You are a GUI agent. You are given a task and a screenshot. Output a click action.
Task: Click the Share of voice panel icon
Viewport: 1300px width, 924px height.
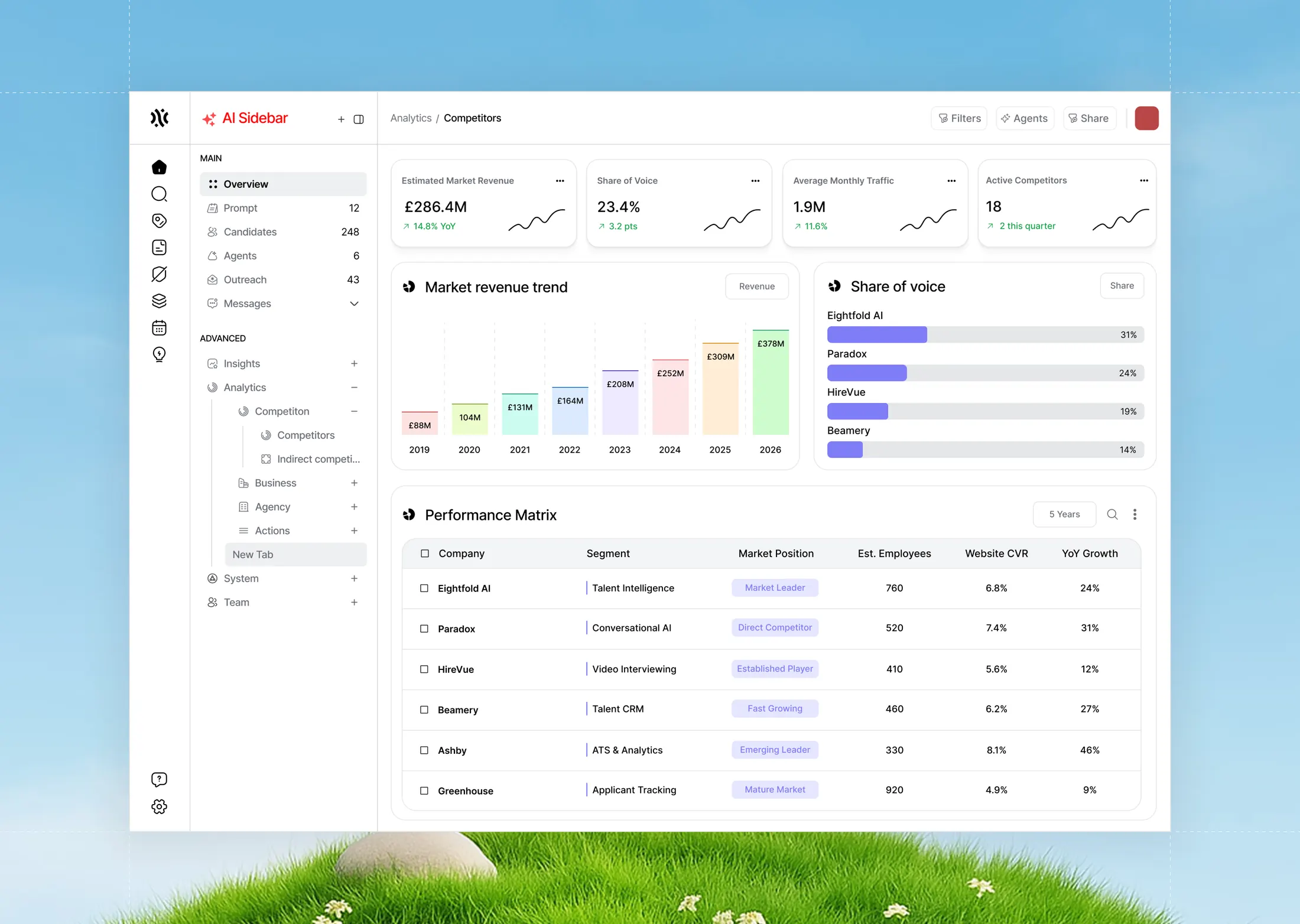(834, 287)
